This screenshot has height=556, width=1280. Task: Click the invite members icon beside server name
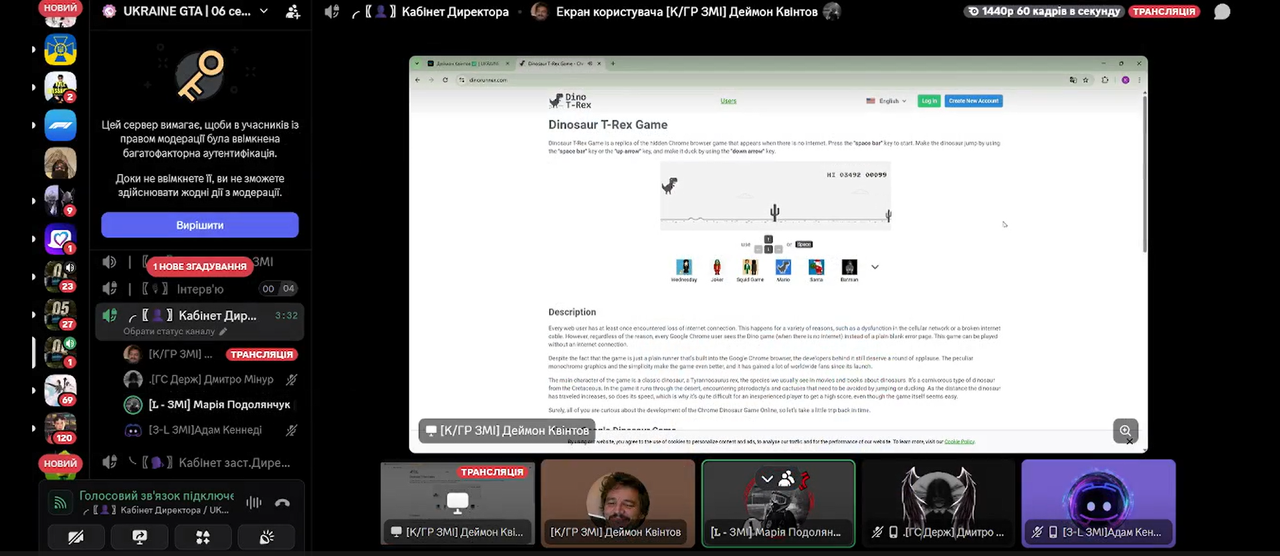(293, 12)
